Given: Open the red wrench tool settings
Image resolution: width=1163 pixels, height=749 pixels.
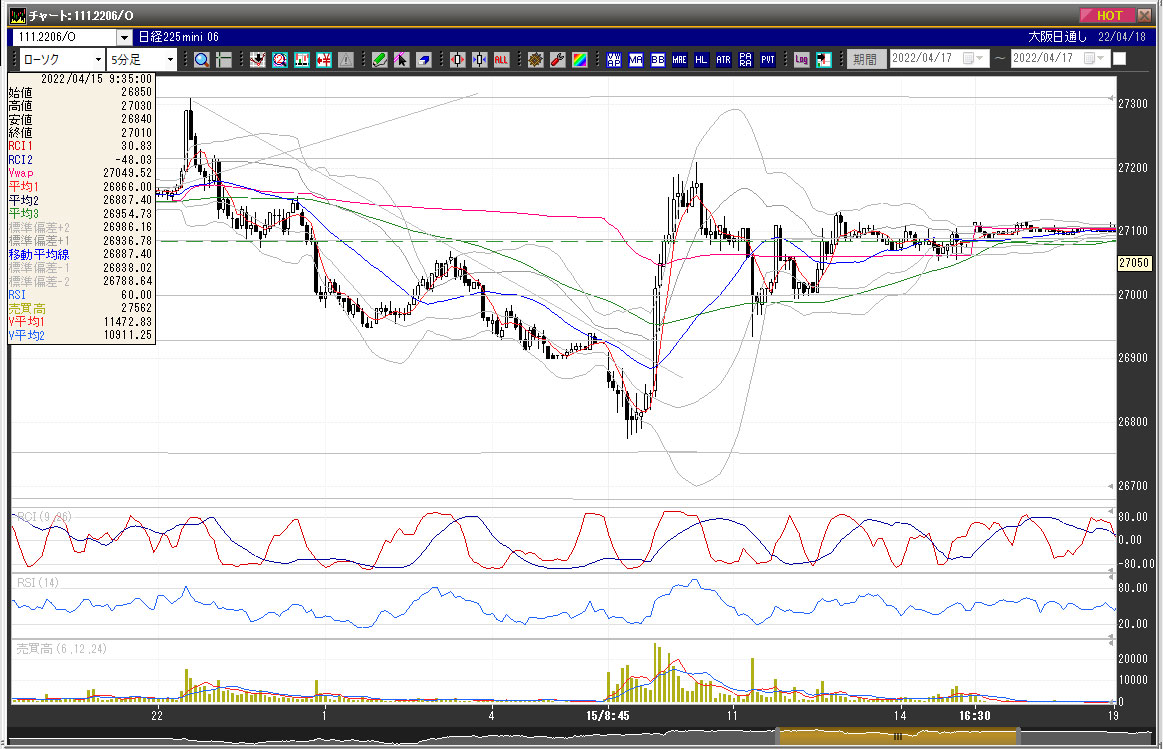Looking at the screenshot, I should click(558, 60).
